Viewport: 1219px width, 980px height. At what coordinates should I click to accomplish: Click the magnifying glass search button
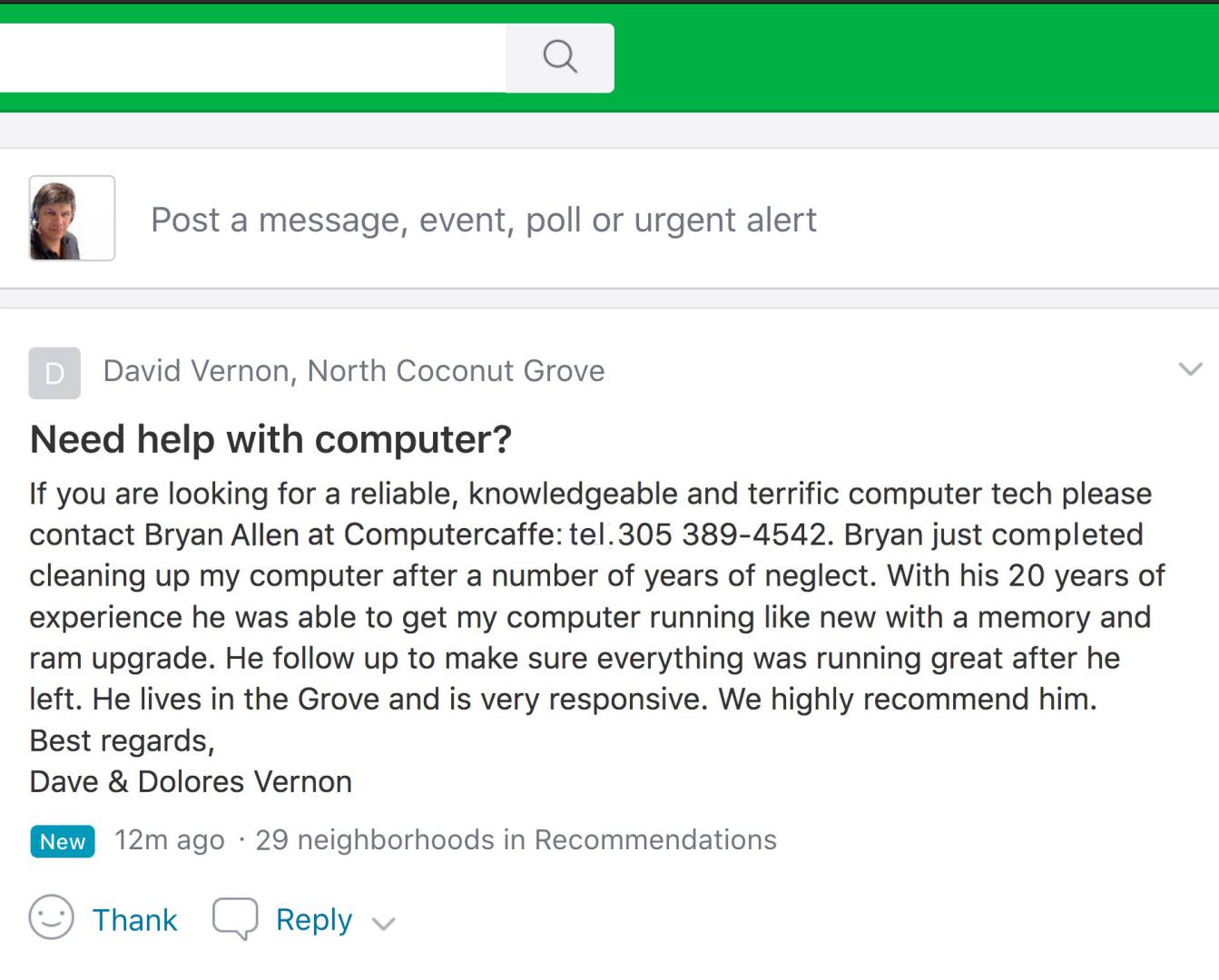coord(559,57)
